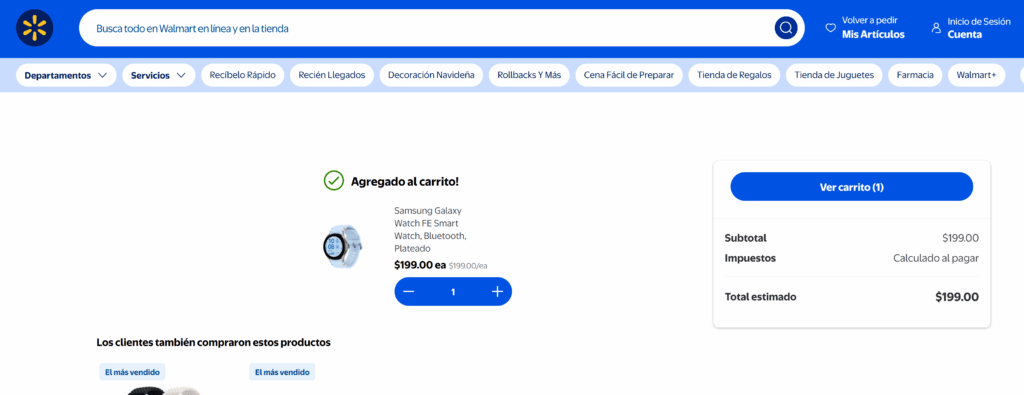The width and height of the screenshot is (1024, 395).
Task: Open Recíbelo Rápido category
Action: point(242,75)
